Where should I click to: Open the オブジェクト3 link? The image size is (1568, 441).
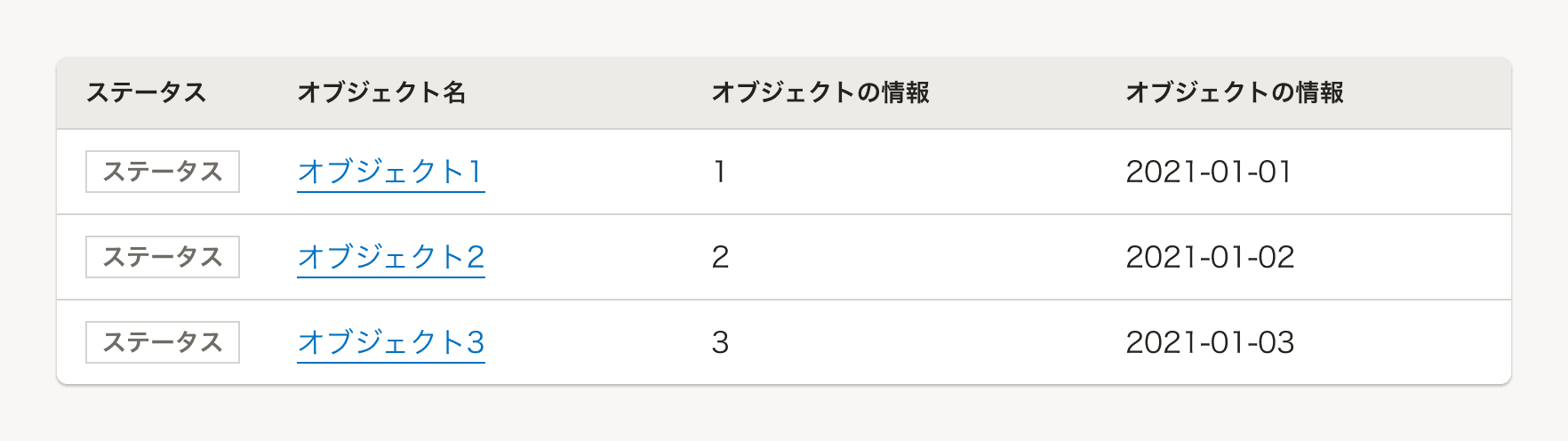point(390,342)
